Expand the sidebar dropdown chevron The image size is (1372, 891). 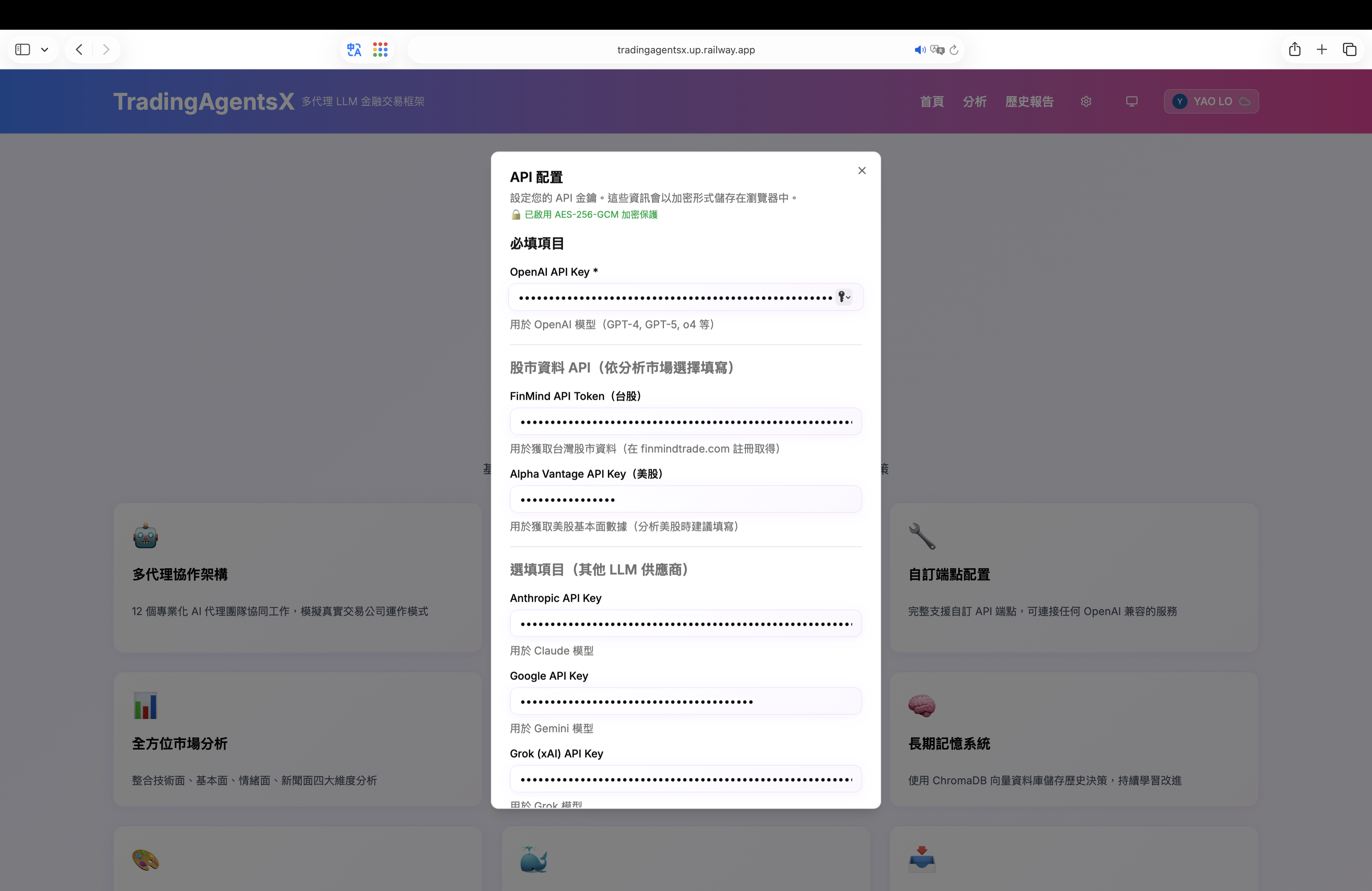click(44, 50)
